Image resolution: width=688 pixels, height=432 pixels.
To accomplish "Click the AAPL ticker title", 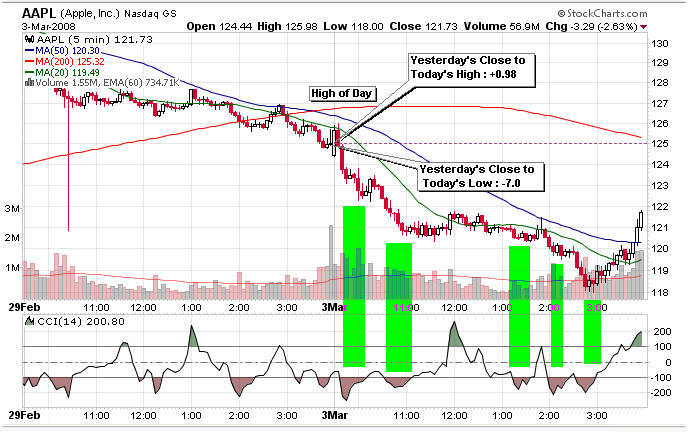I will click(x=39, y=13).
